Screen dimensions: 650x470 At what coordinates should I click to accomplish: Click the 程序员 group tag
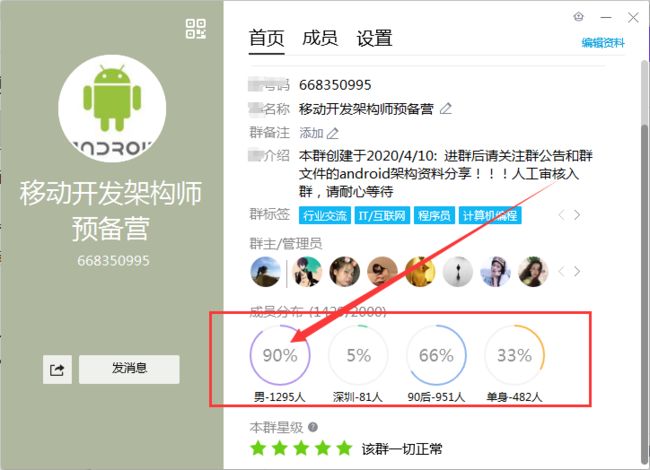coord(434,216)
